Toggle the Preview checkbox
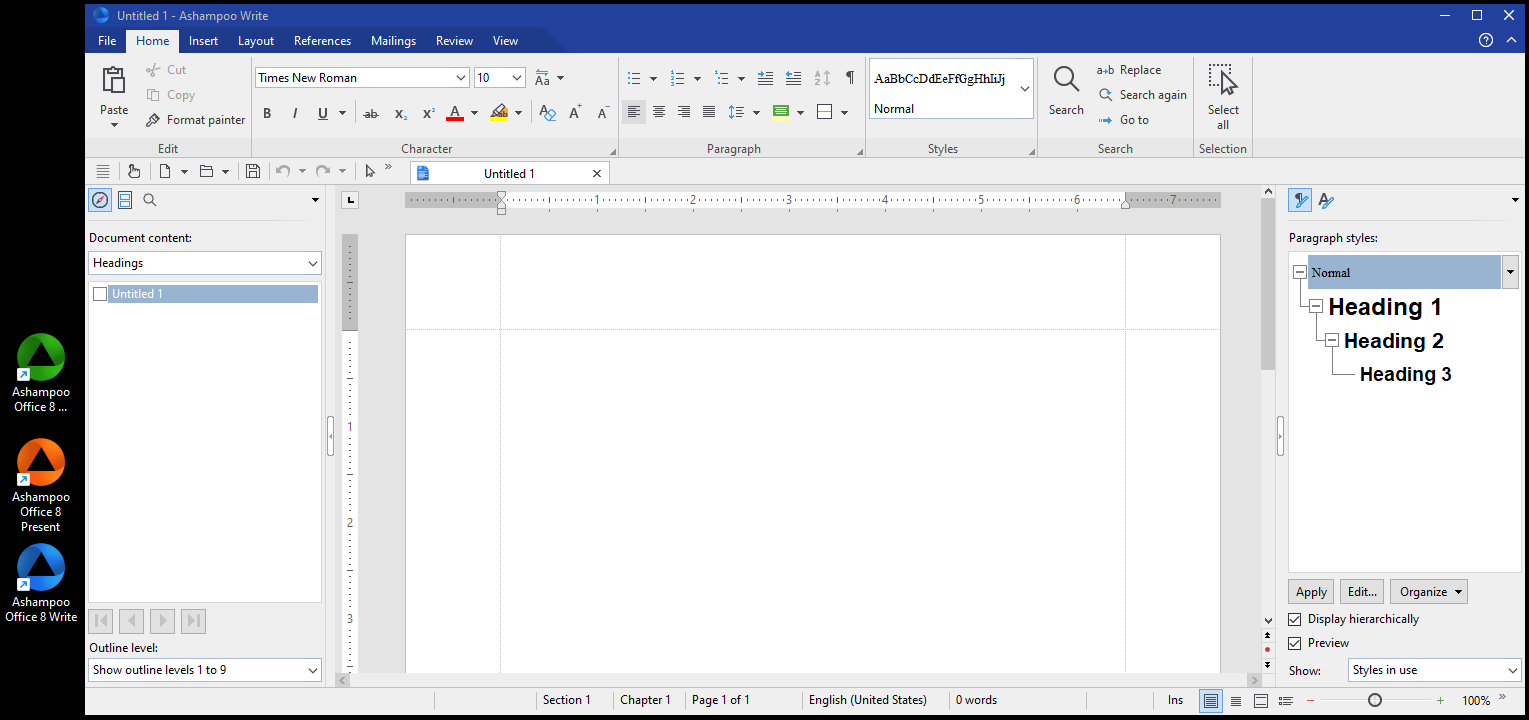The height and width of the screenshot is (720, 1529). (1295, 643)
